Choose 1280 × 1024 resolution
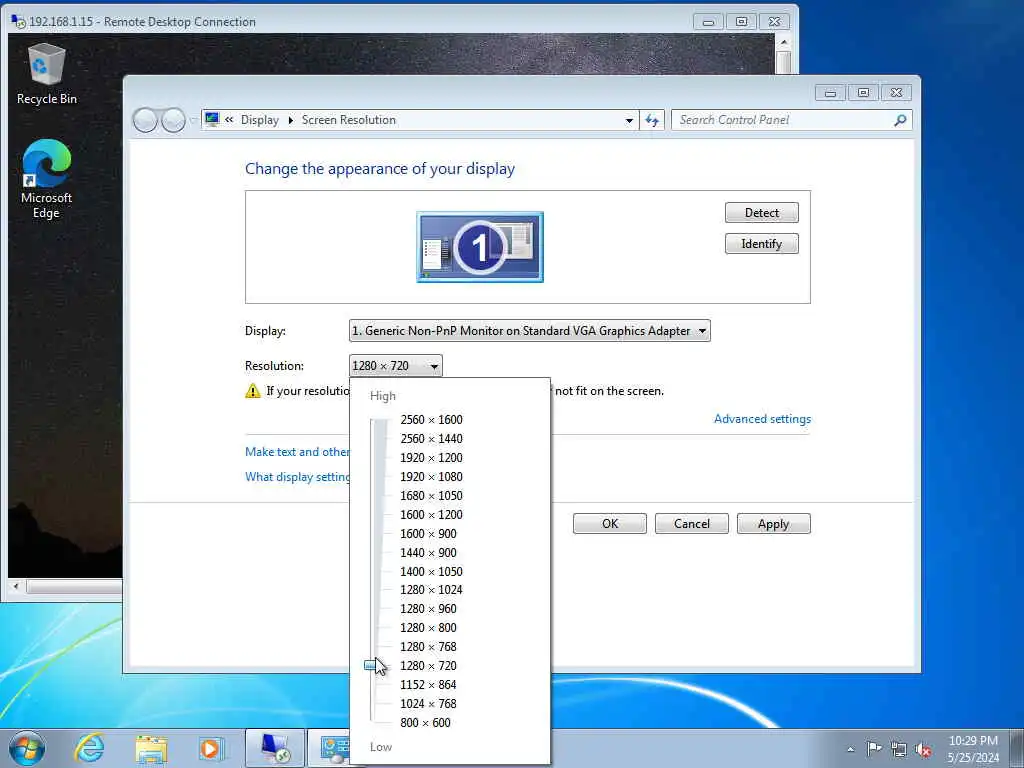The height and width of the screenshot is (768, 1024). pos(431,589)
